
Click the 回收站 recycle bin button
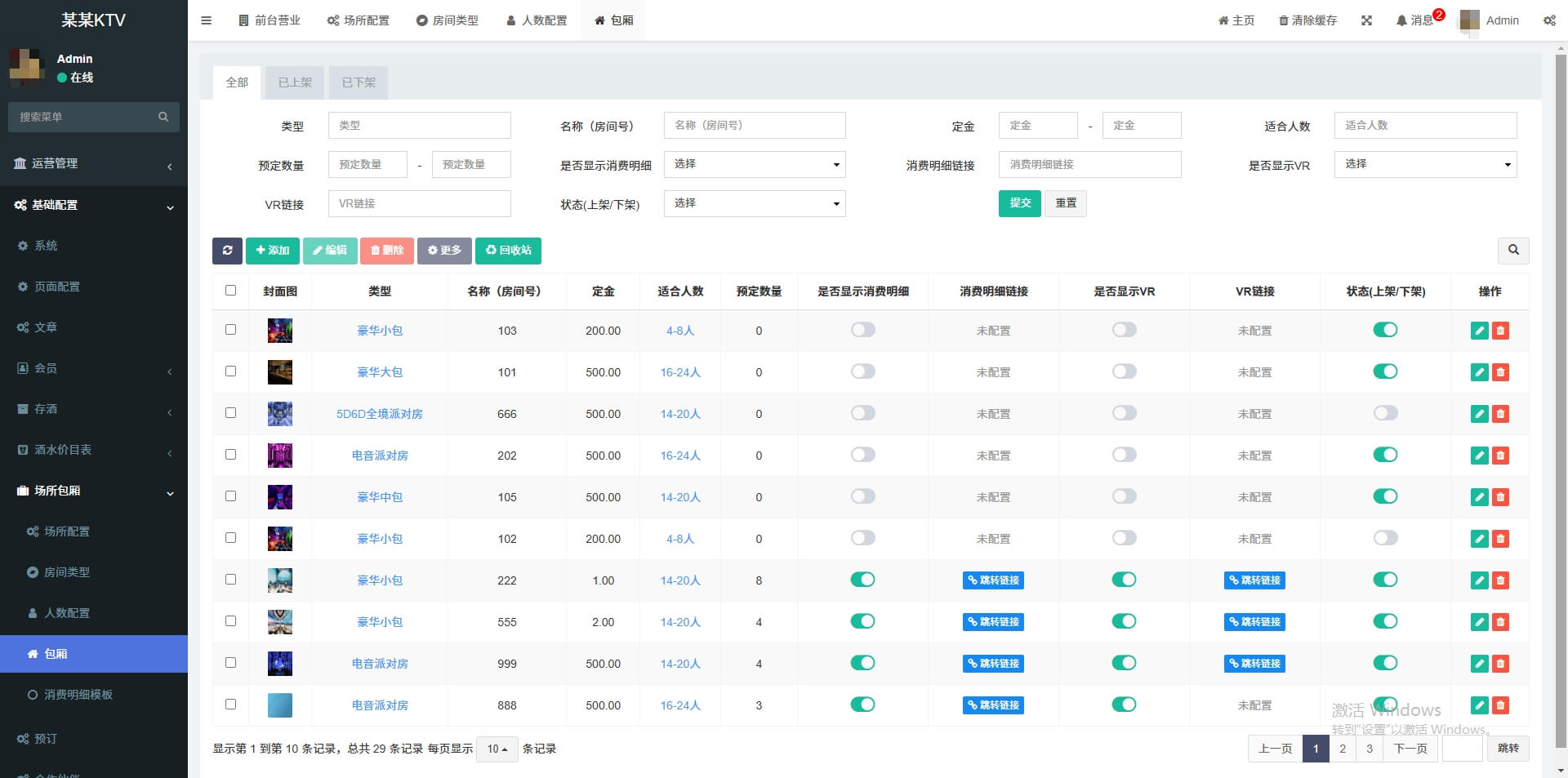coord(508,251)
